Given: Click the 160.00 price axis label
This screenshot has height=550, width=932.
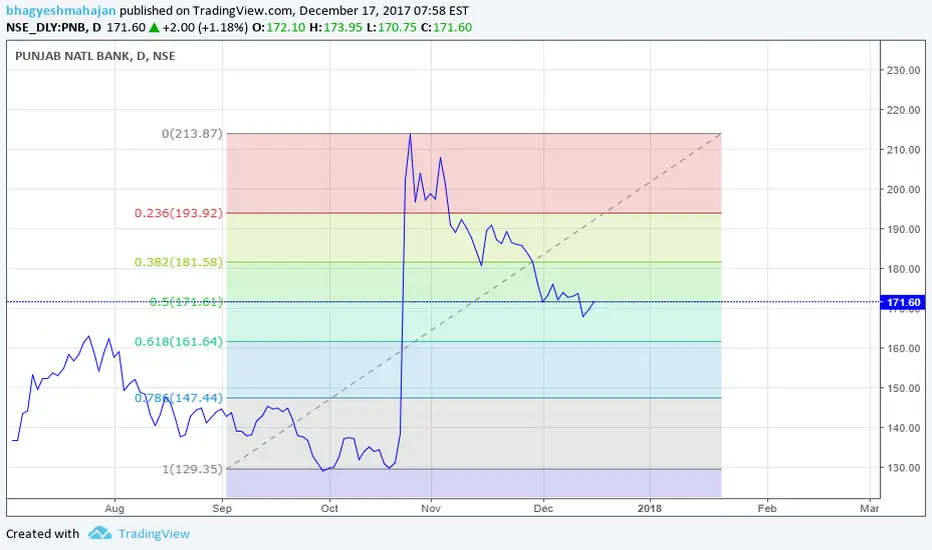Looking at the screenshot, I should tap(903, 348).
